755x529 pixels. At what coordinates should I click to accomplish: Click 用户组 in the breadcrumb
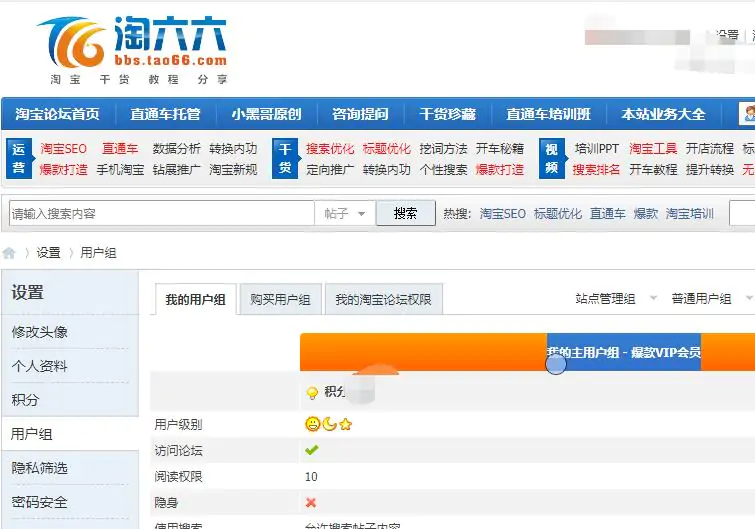(98, 253)
